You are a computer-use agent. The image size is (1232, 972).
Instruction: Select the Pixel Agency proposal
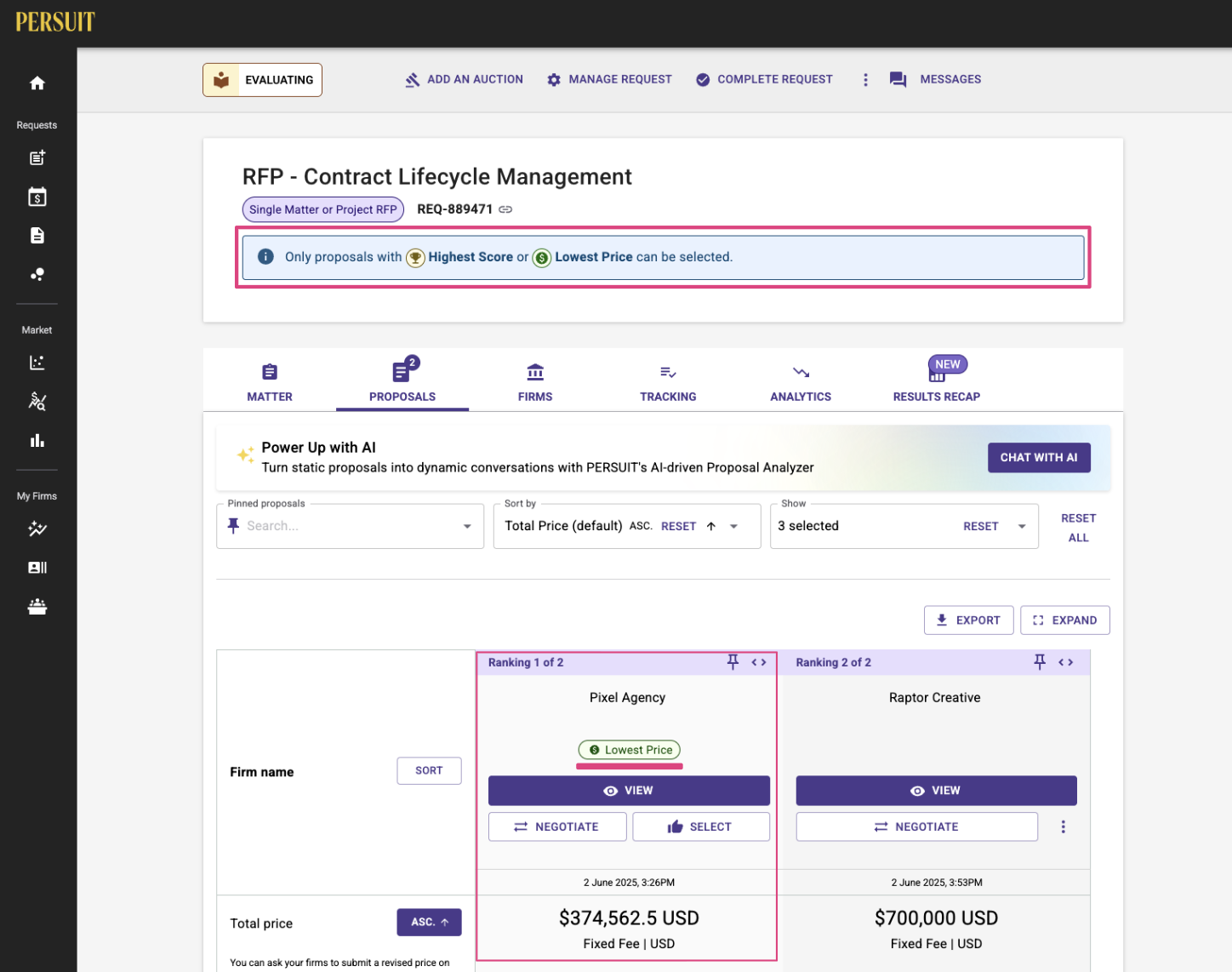point(701,826)
